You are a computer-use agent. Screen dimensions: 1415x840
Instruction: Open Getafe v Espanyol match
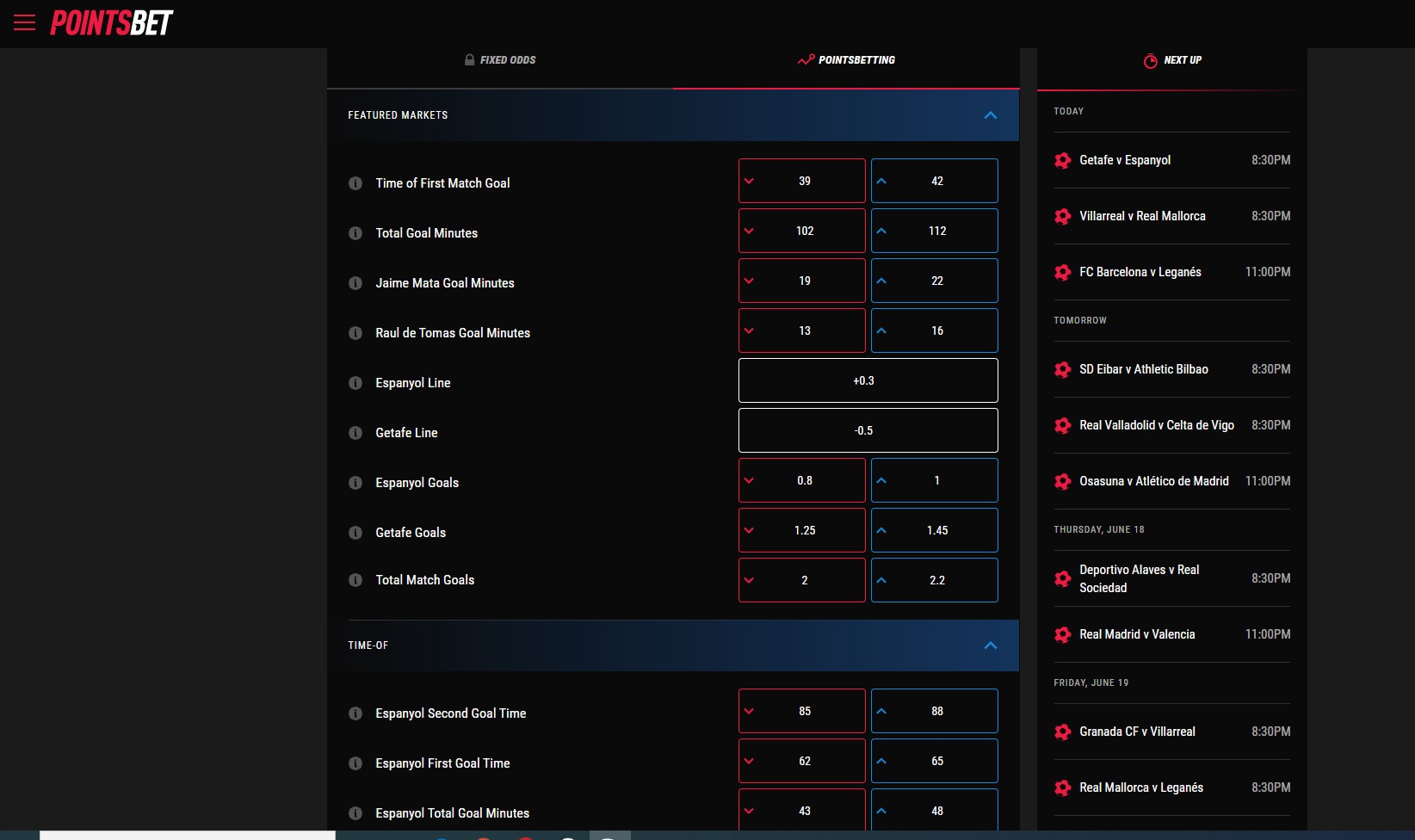click(x=1172, y=160)
